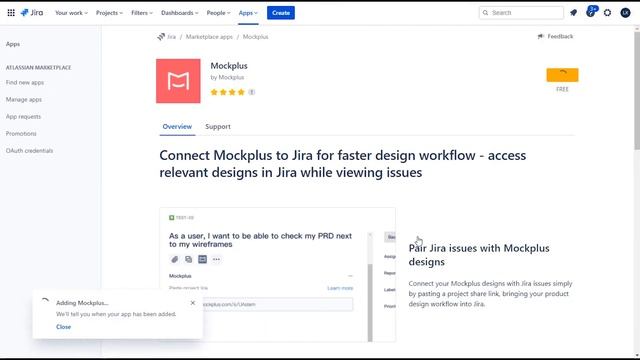This screenshot has width=640, height=360.
Task: Click the star rating of Mockplus
Action: [x=227, y=92]
